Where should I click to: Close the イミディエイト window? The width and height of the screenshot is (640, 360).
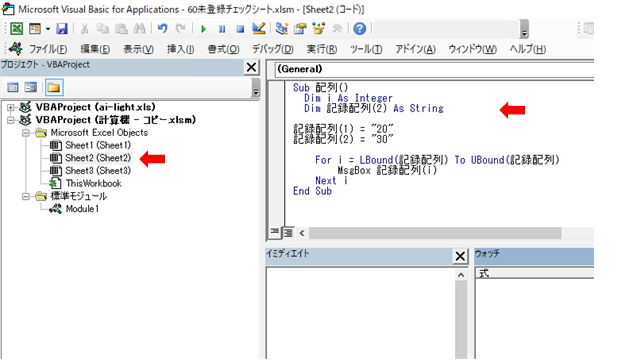pyautogui.click(x=460, y=256)
